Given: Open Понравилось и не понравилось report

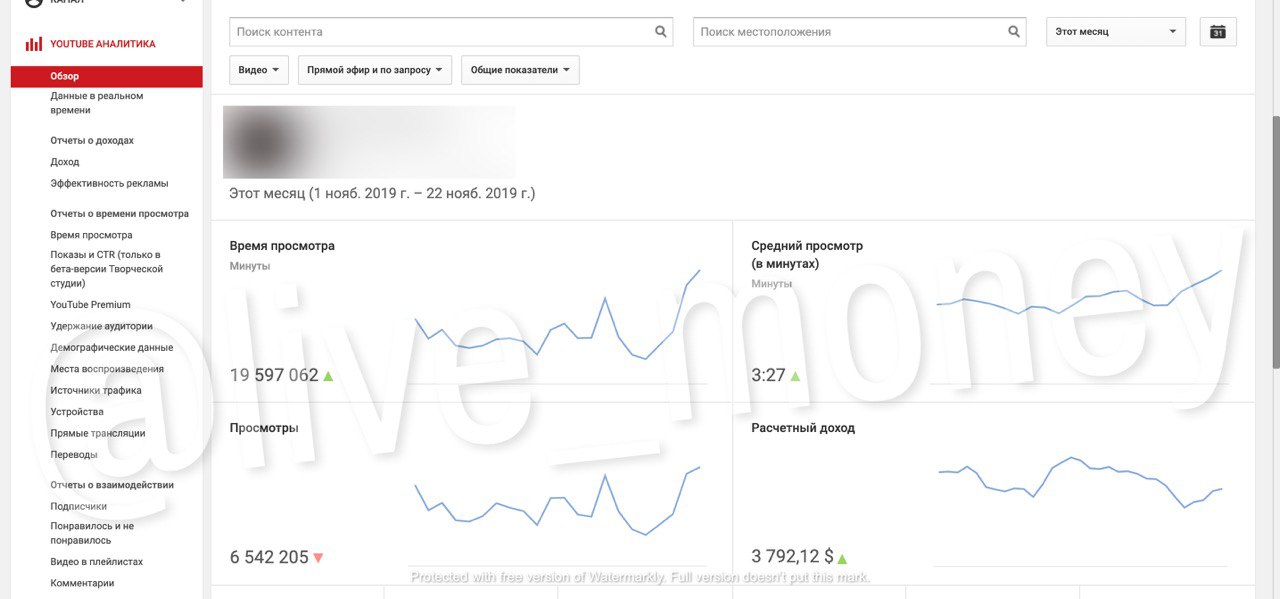Looking at the screenshot, I should click(92, 533).
